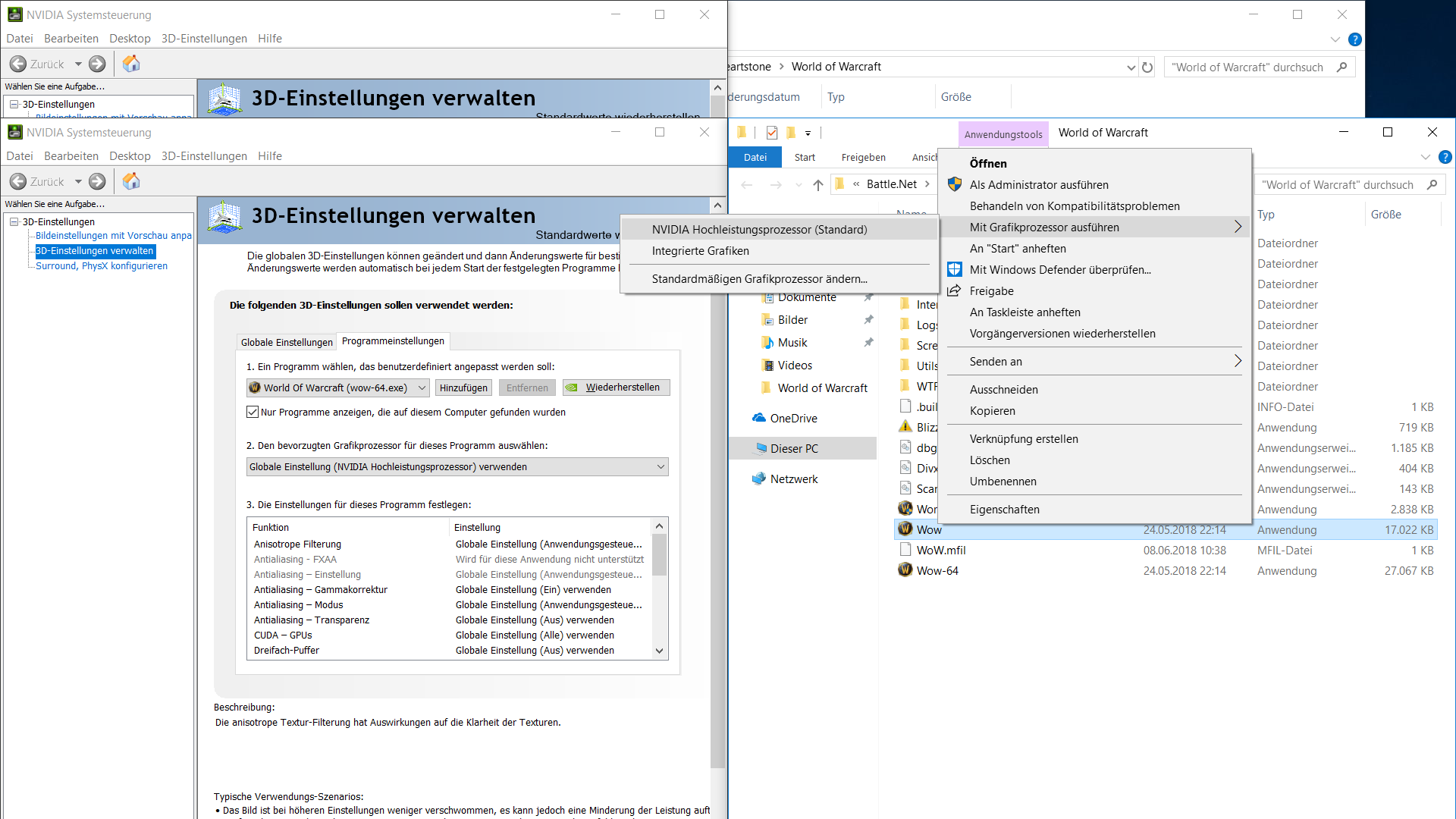Click the Windows Defender icon in context menu
This screenshot has width=1456, height=819.
coord(955,269)
